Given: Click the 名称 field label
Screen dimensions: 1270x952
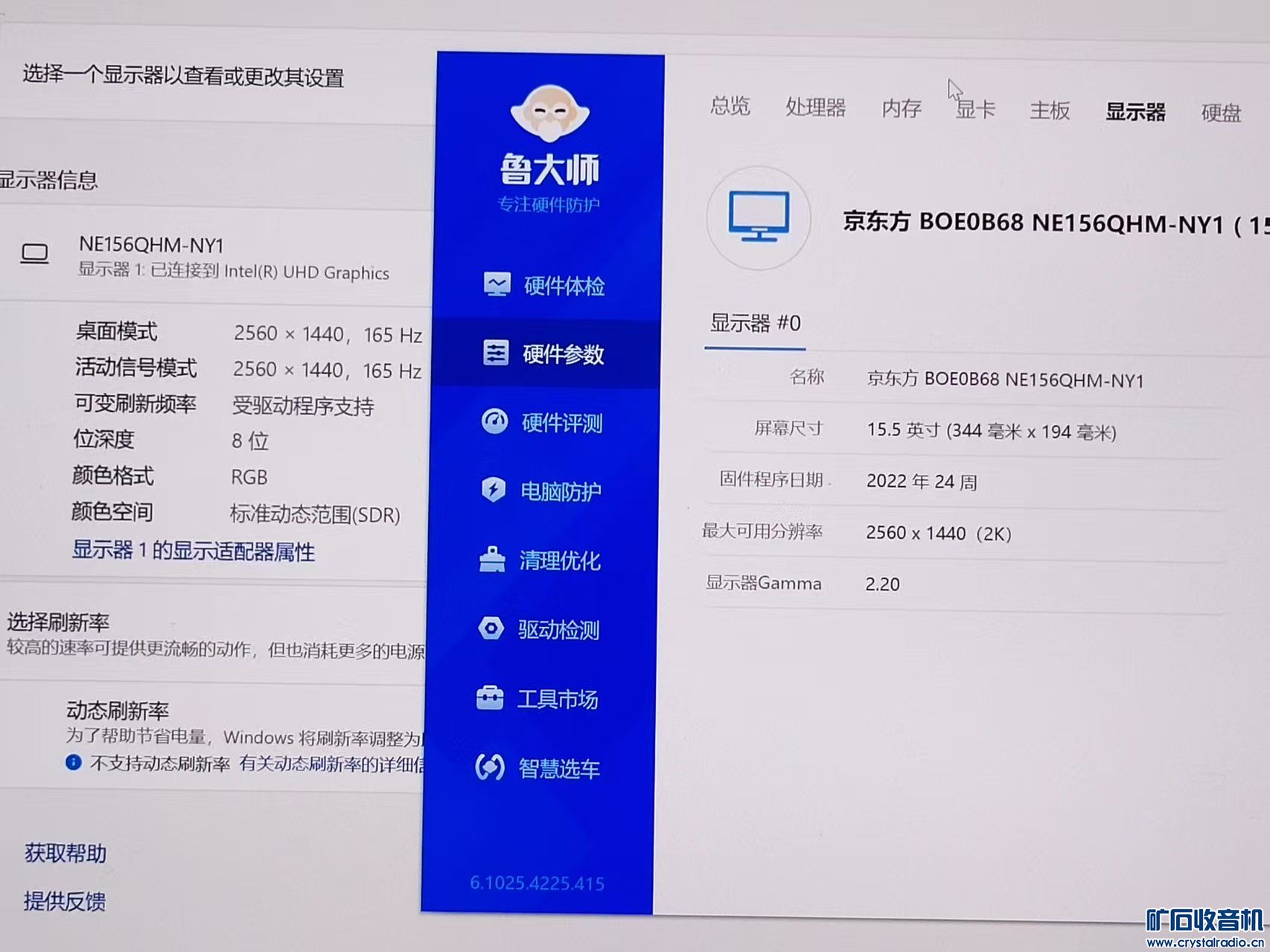Looking at the screenshot, I should (806, 377).
